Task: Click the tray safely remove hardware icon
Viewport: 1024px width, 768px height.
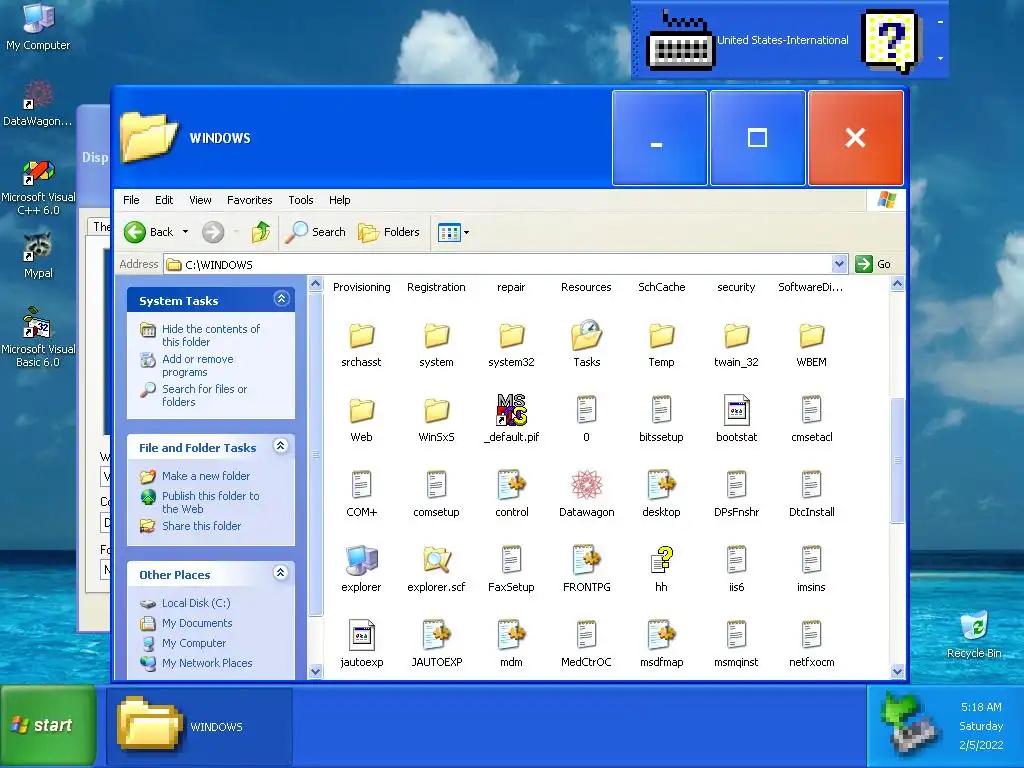Action: [x=910, y=726]
